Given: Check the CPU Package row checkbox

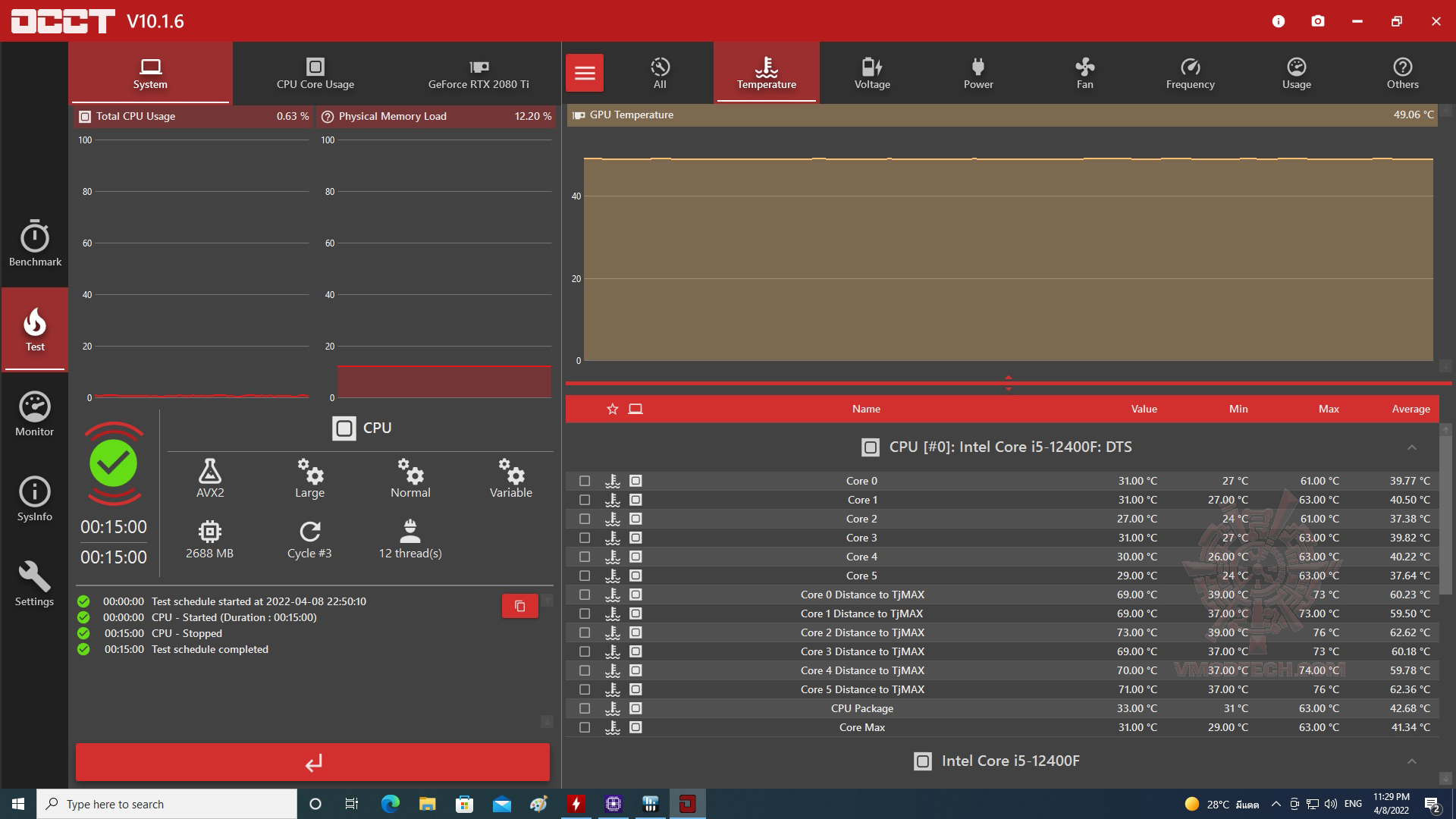Looking at the screenshot, I should 585,708.
